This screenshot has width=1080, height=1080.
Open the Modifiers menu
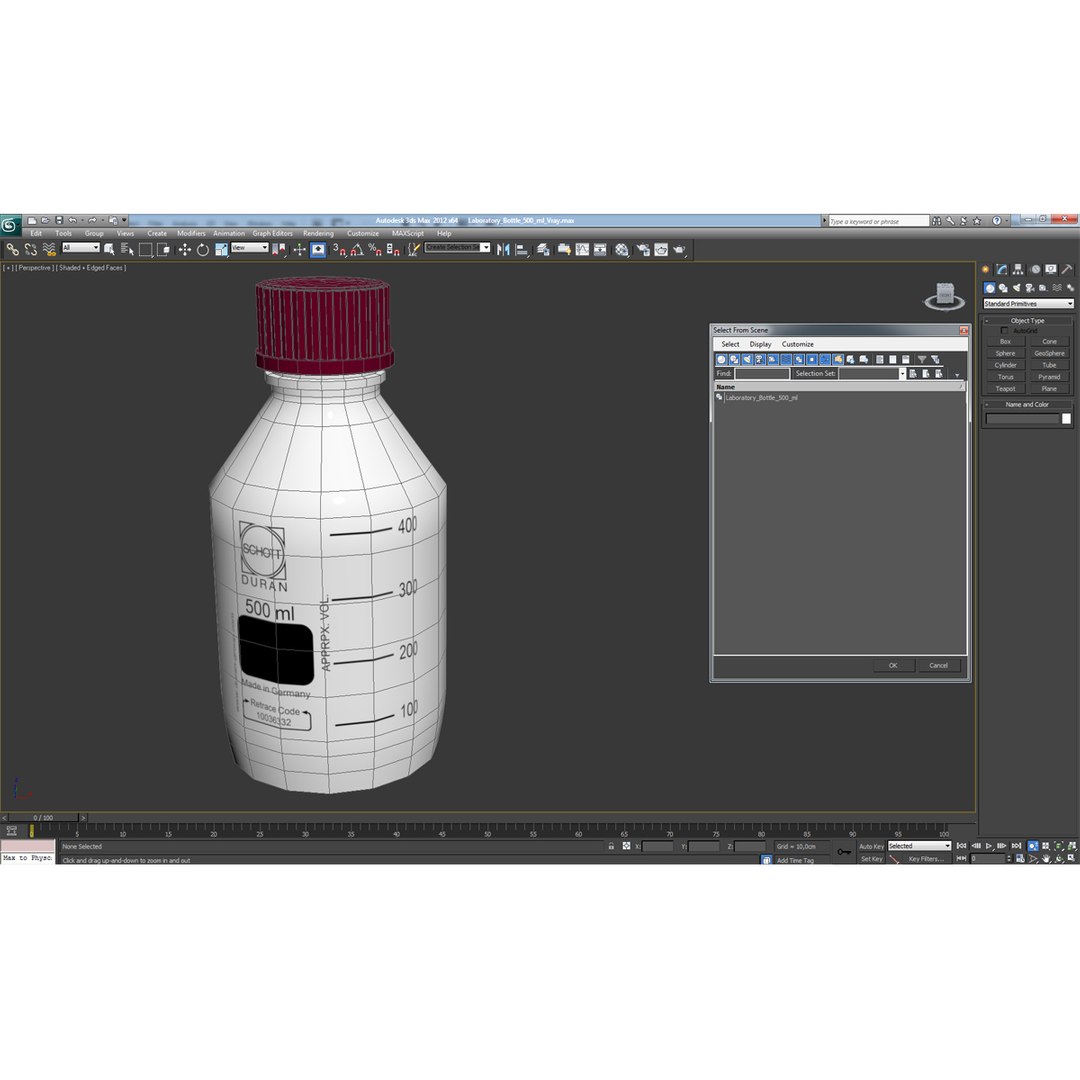pyautogui.click(x=191, y=233)
